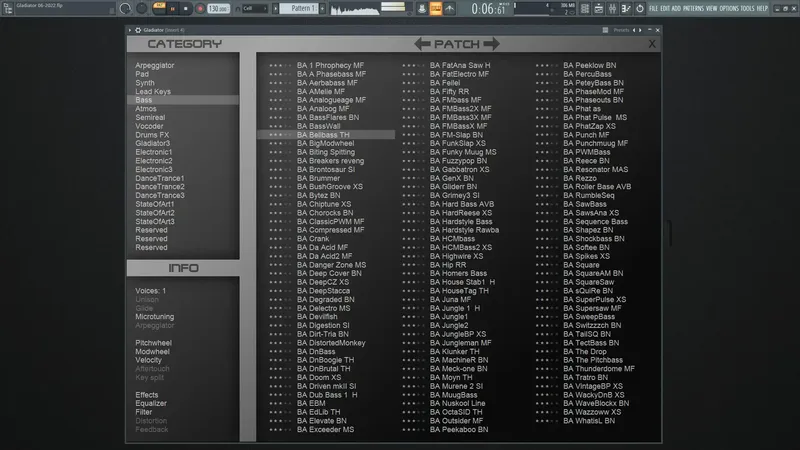Select previous preset arrow in plugin header
800x450 pixels.
[x=634, y=30]
